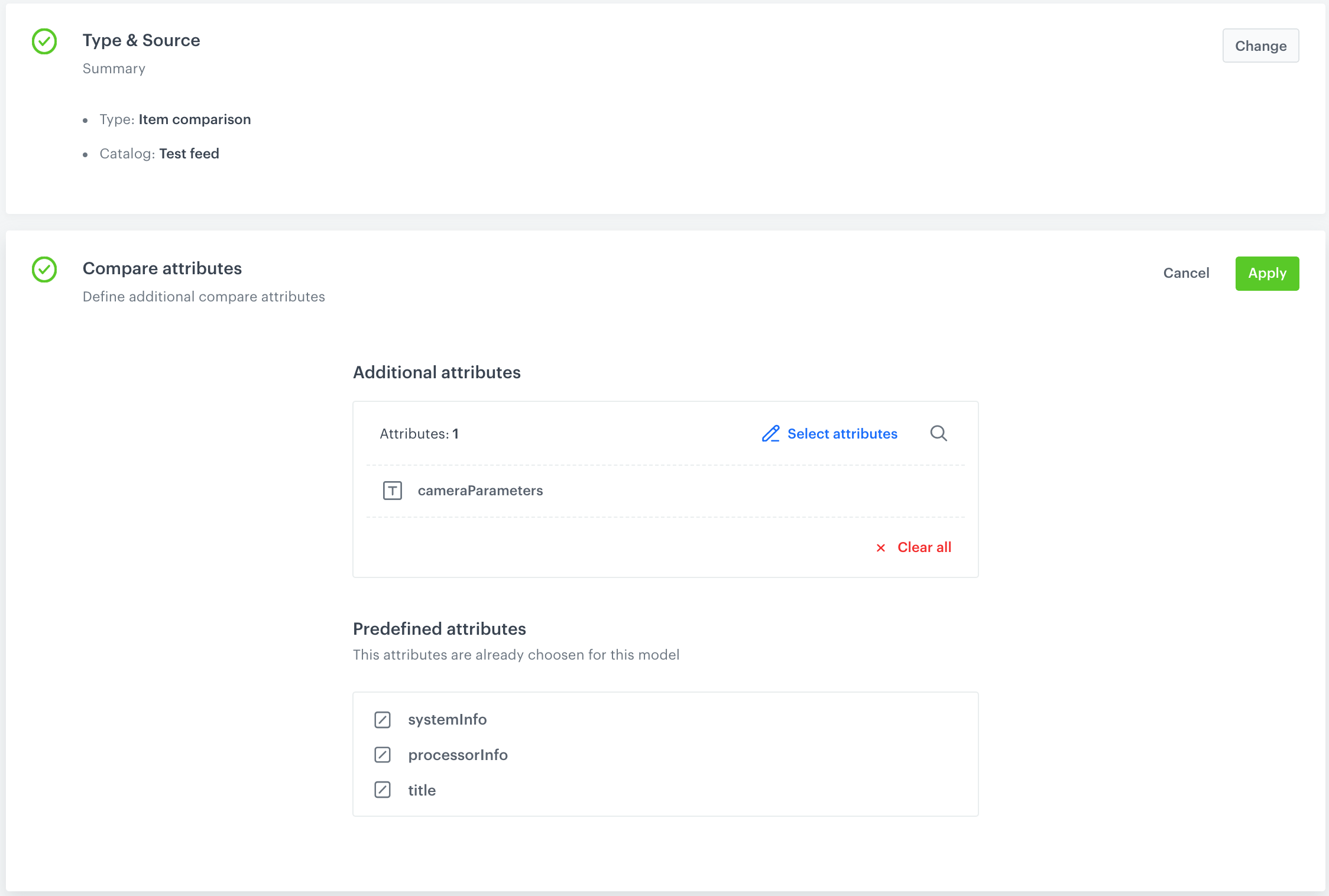
Task: Open Select attributes
Action: (x=842, y=433)
